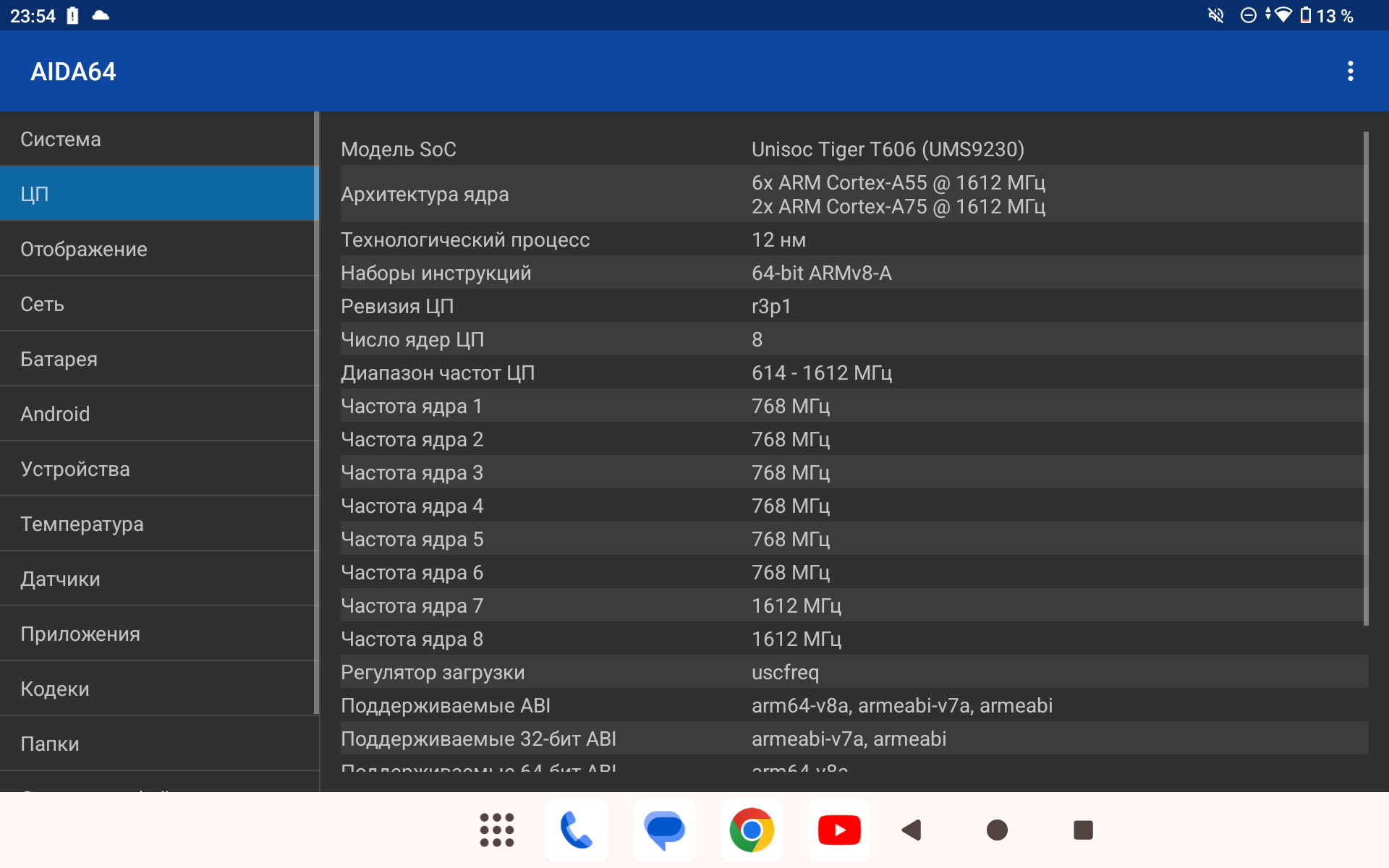
Task: Launch the Phone app from taskbar
Action: pyautogui.click(x=577, y=830)
